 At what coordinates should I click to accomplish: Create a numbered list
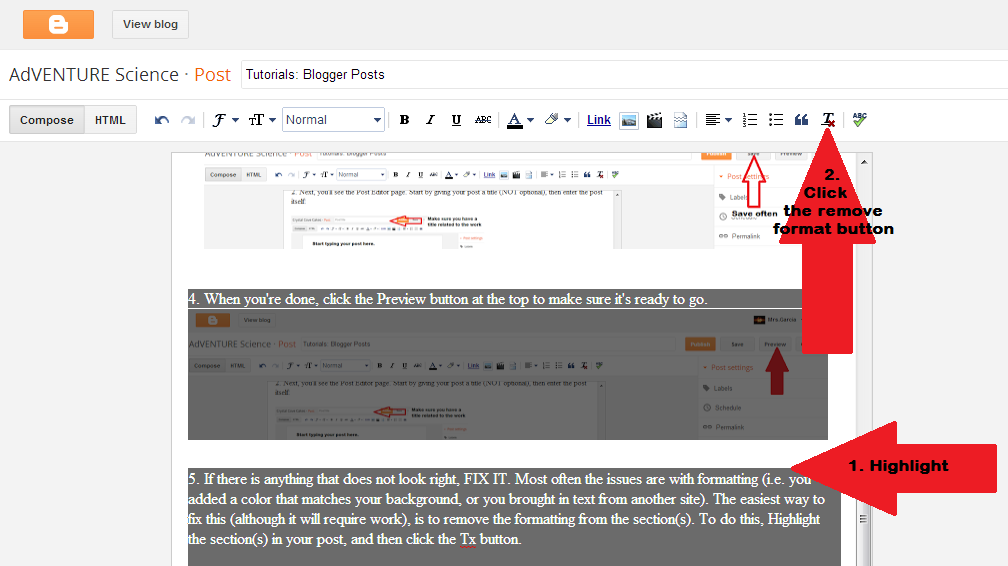750,120
